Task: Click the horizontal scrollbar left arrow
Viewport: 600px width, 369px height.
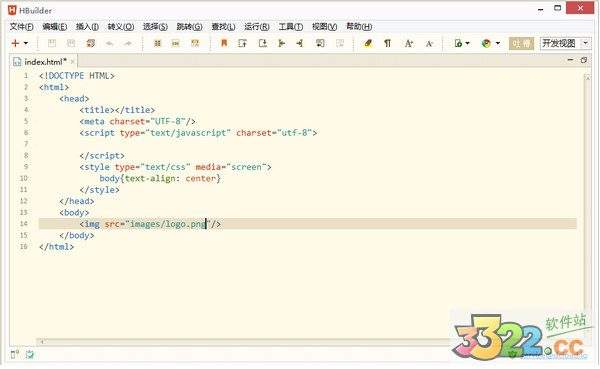Action: pos(42,342)
